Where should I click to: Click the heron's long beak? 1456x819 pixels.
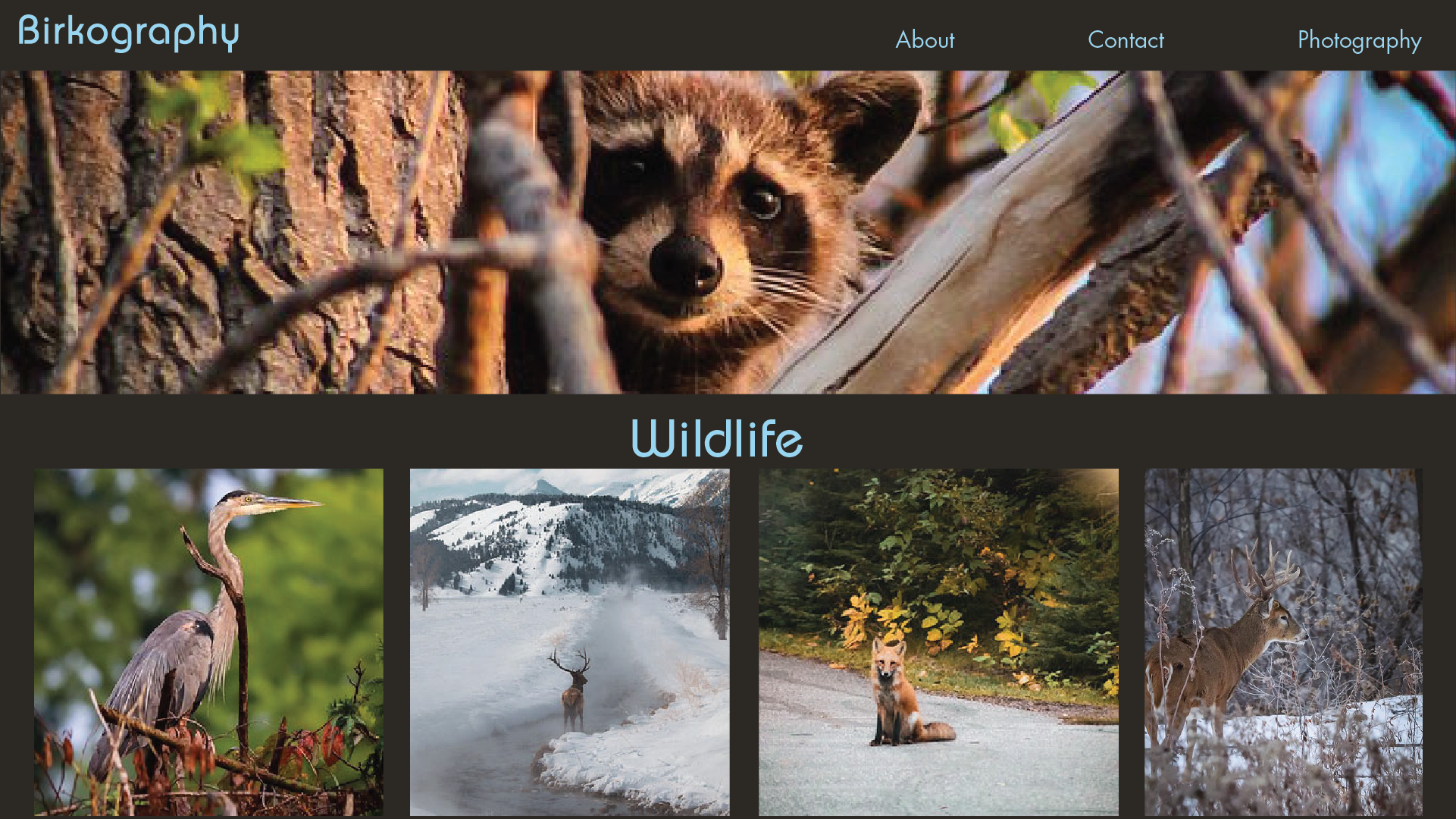(x=290, y=502)
